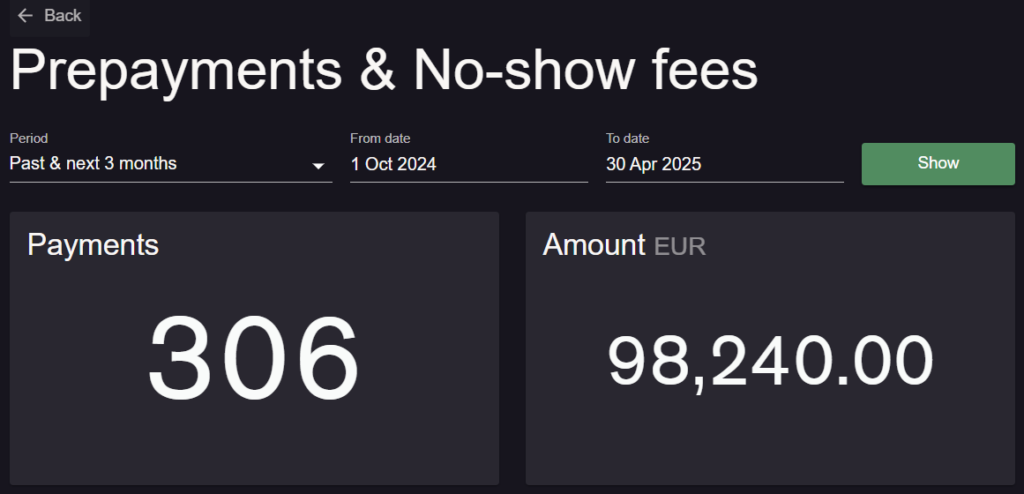Viewport: 1024px width, 494px height.
Task: Select the 98,240.00 amount value
Action: click(x=770, y=361)
